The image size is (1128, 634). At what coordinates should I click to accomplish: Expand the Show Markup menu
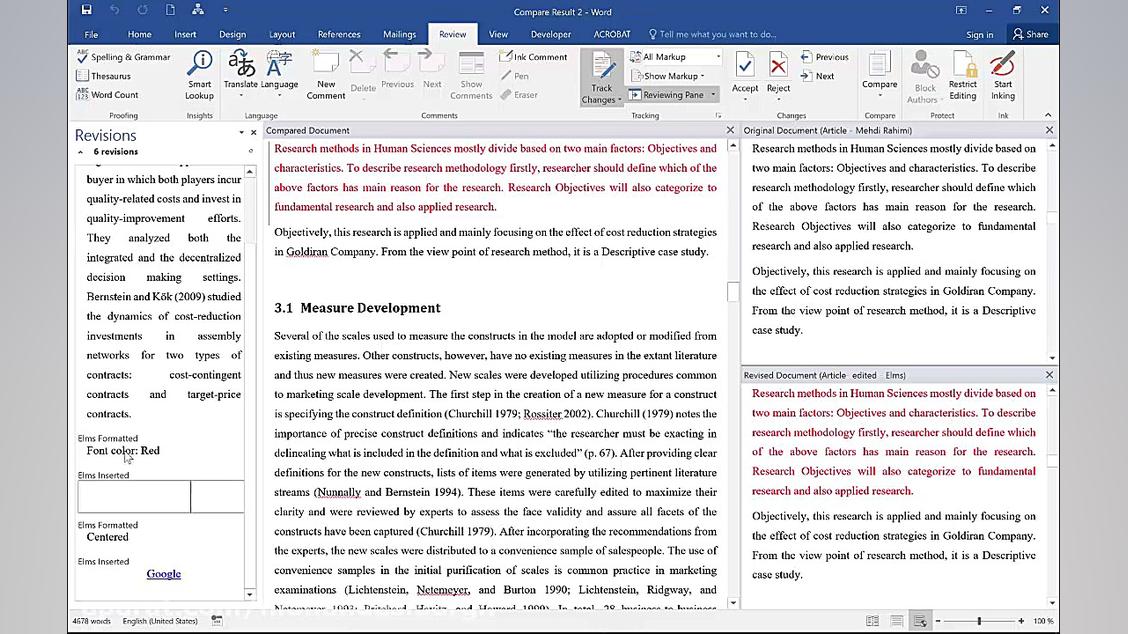click(668, 76)
